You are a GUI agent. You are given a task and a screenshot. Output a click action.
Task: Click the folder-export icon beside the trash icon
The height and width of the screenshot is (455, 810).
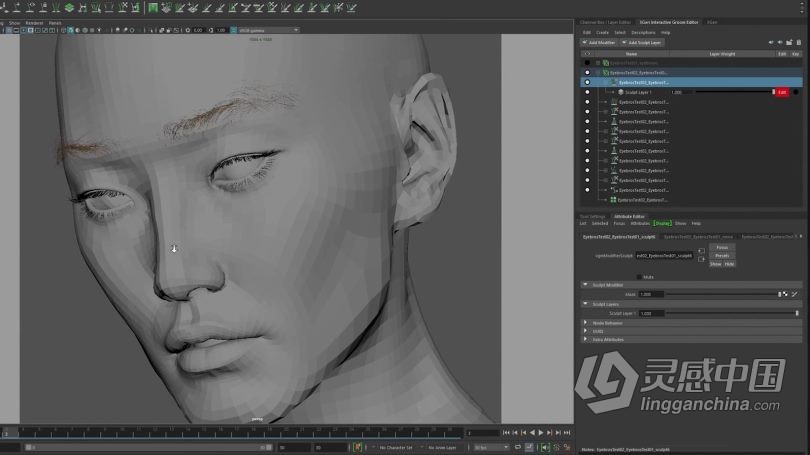point(789,42)
